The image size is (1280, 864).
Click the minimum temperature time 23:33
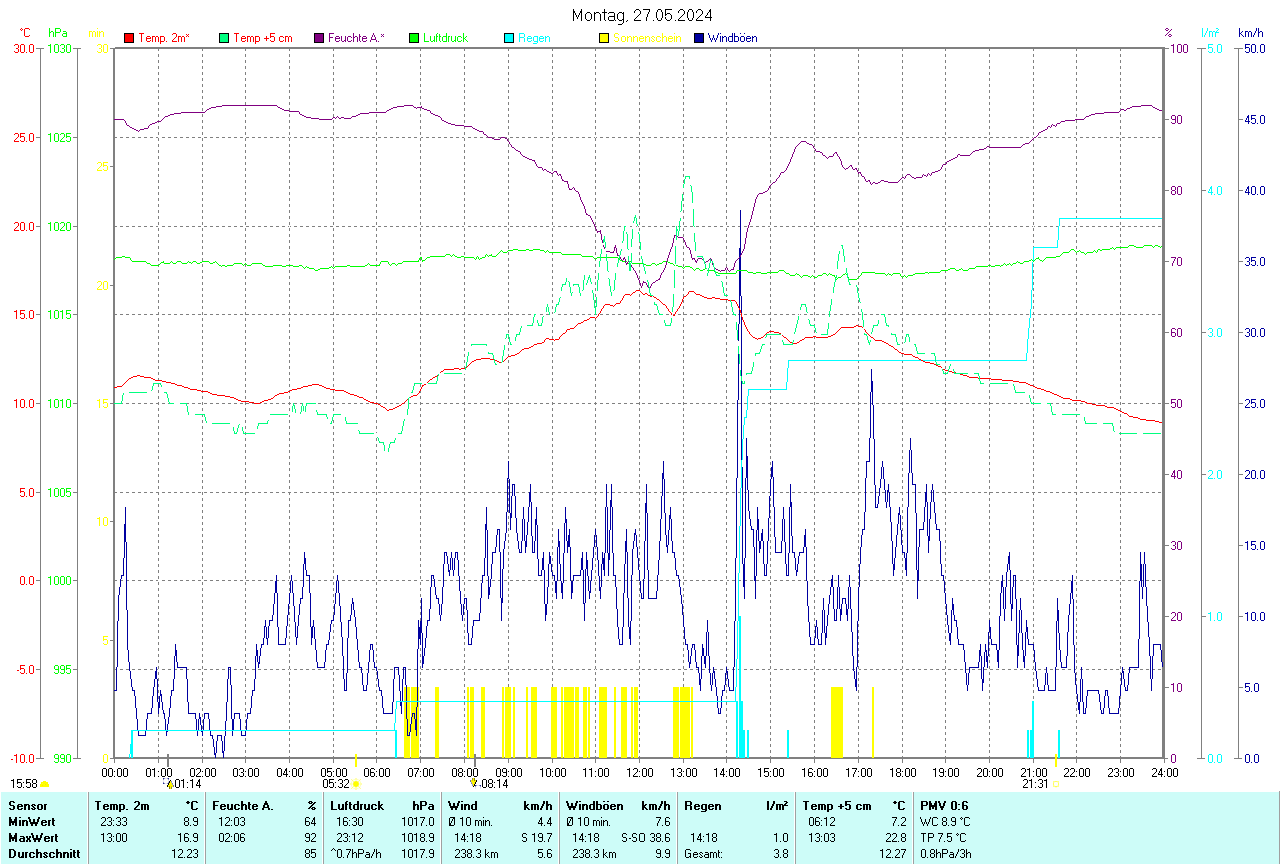113,822
